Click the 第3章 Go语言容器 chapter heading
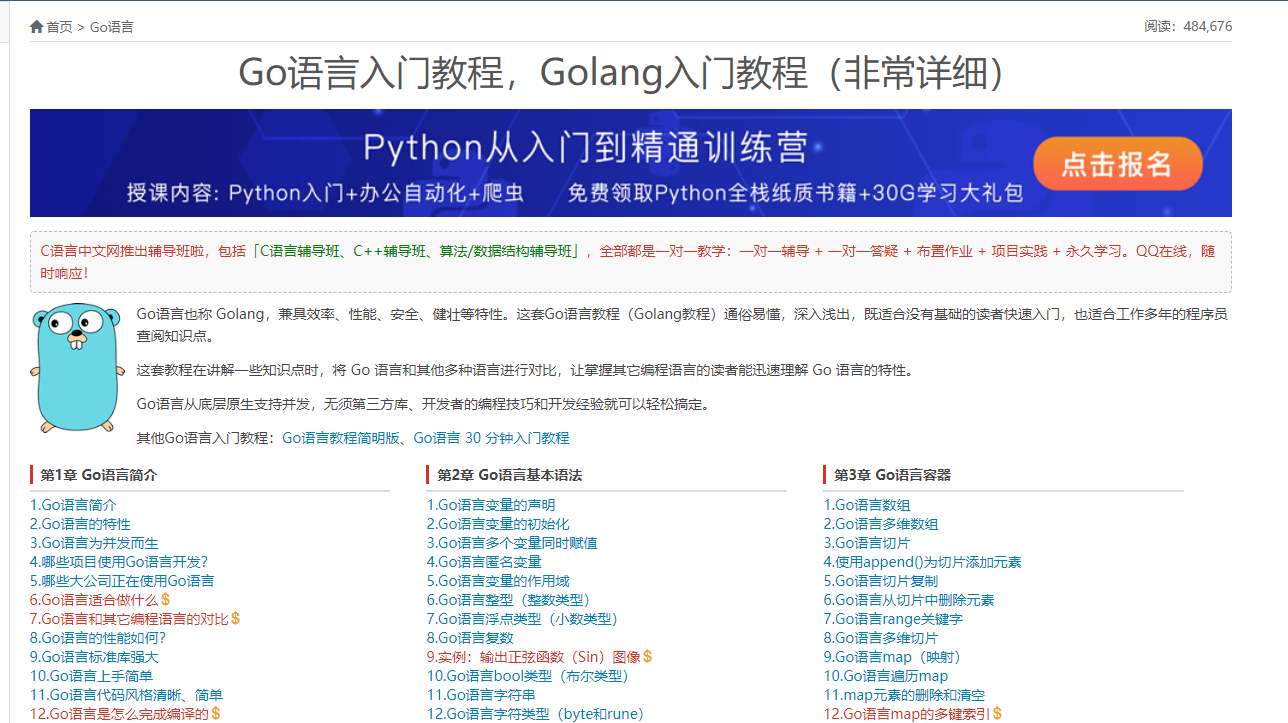1288x723 pixels. pyautogui.click(x=892, y=475)
